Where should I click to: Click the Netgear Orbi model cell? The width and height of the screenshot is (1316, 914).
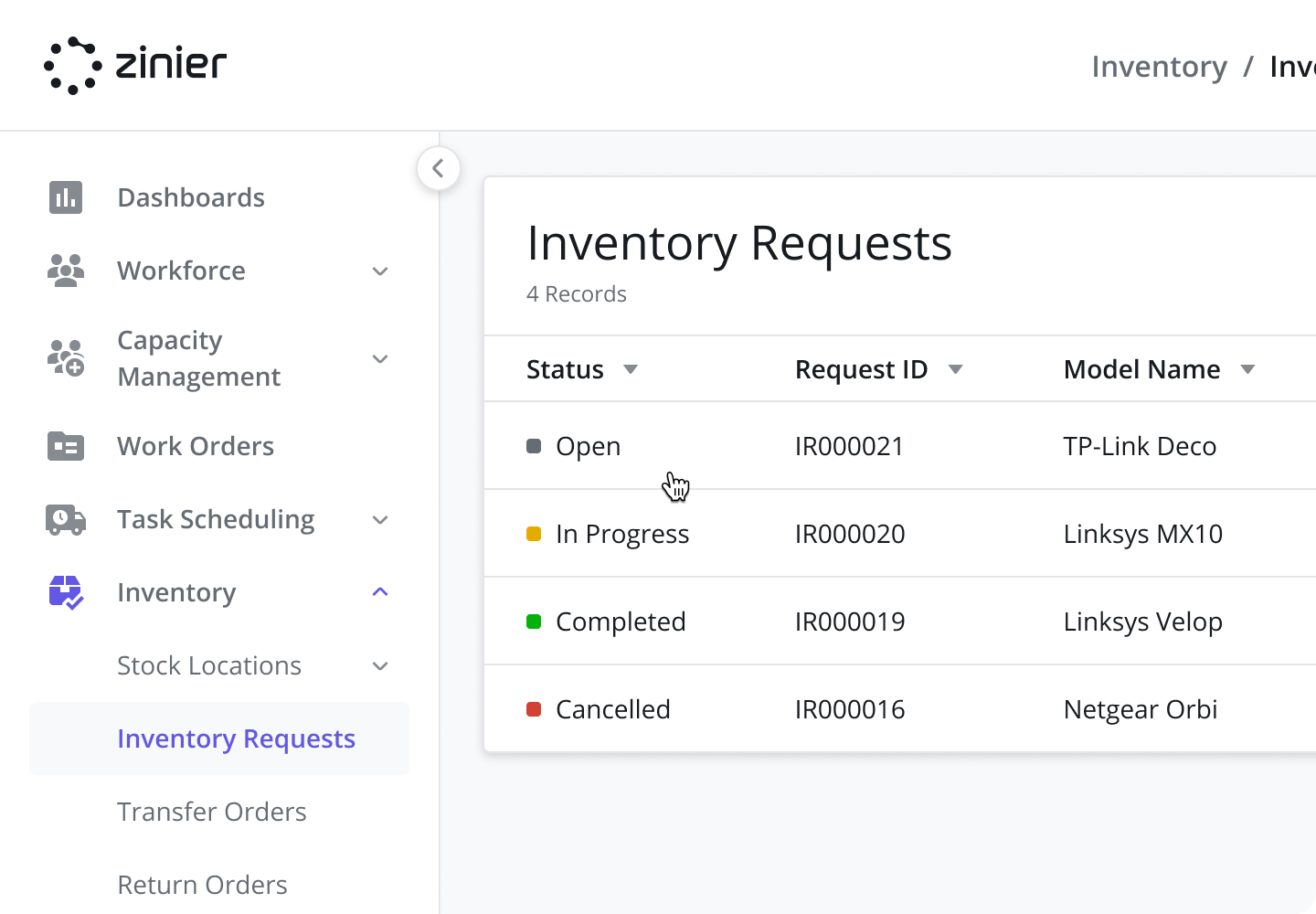click(1141, 709)
